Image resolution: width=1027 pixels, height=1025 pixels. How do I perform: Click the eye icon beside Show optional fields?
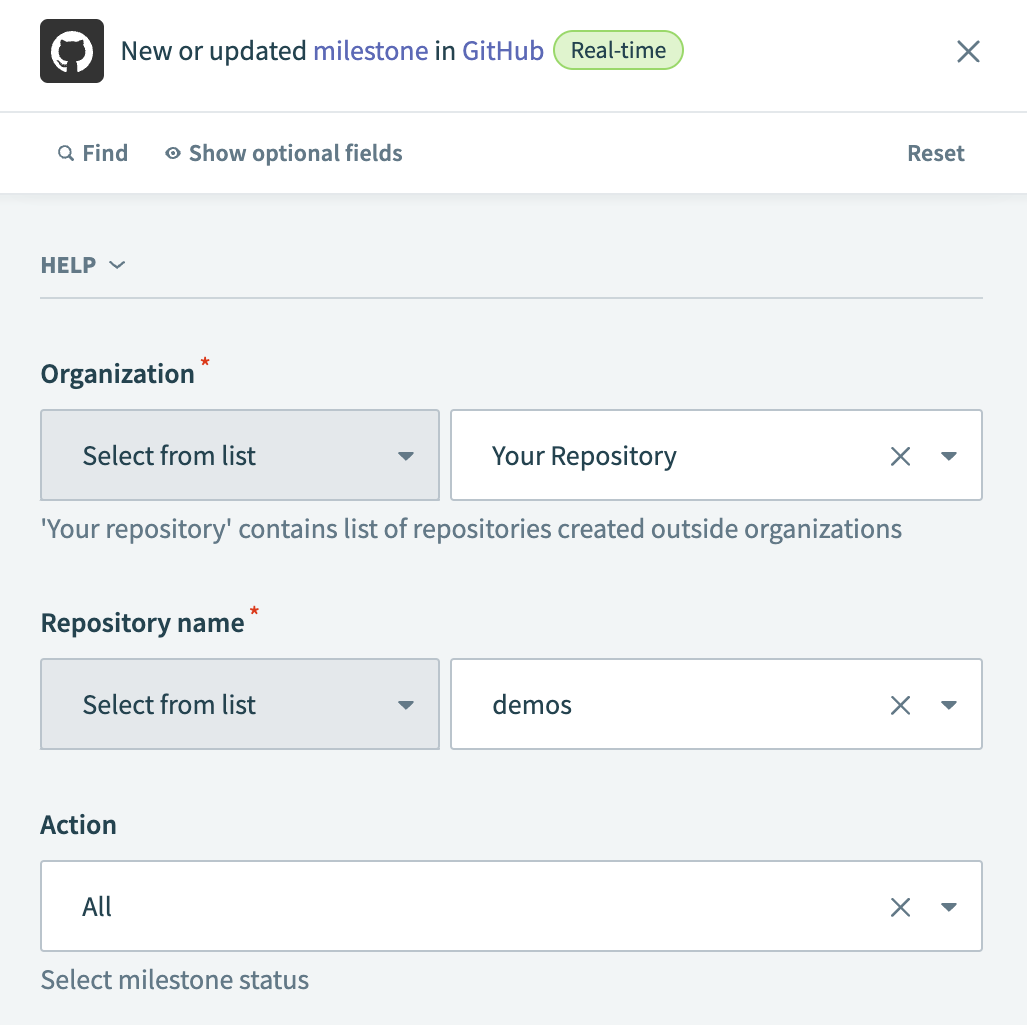pos(172,153)
